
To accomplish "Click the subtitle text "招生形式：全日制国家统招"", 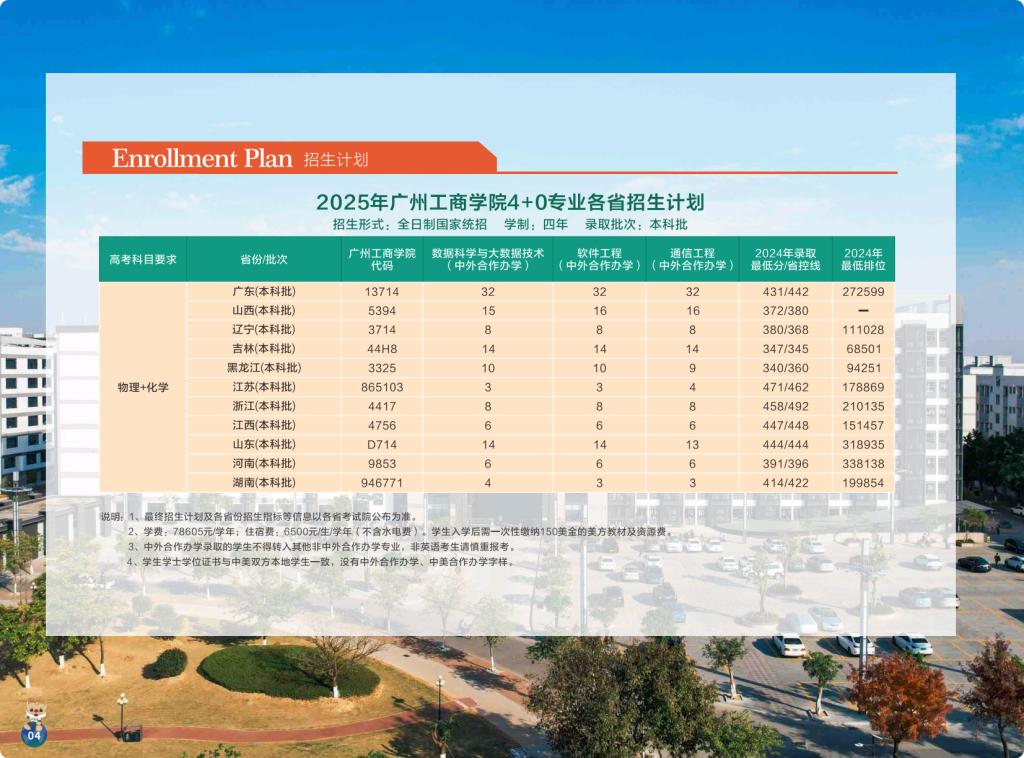I will pyautogui.click(x=409, y=225).
